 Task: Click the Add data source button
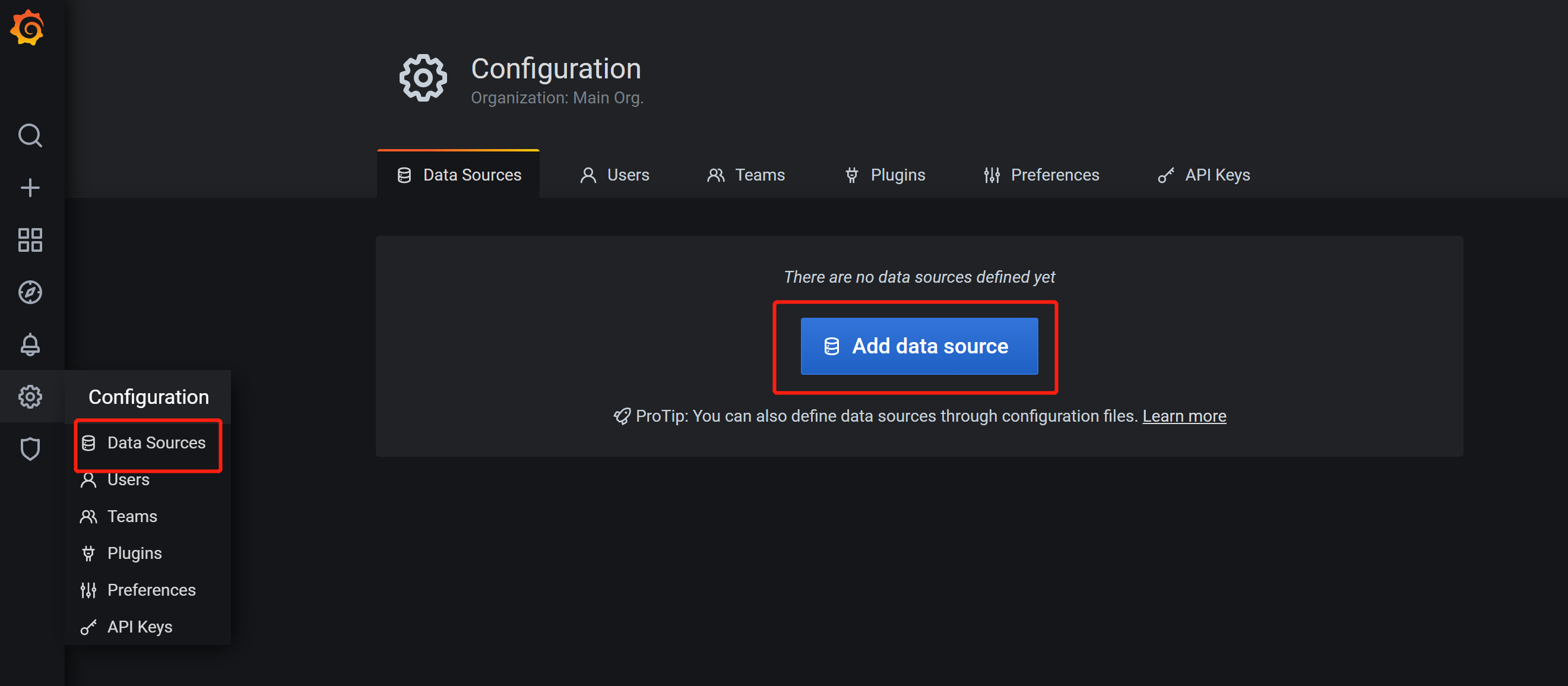coord(919,346)
